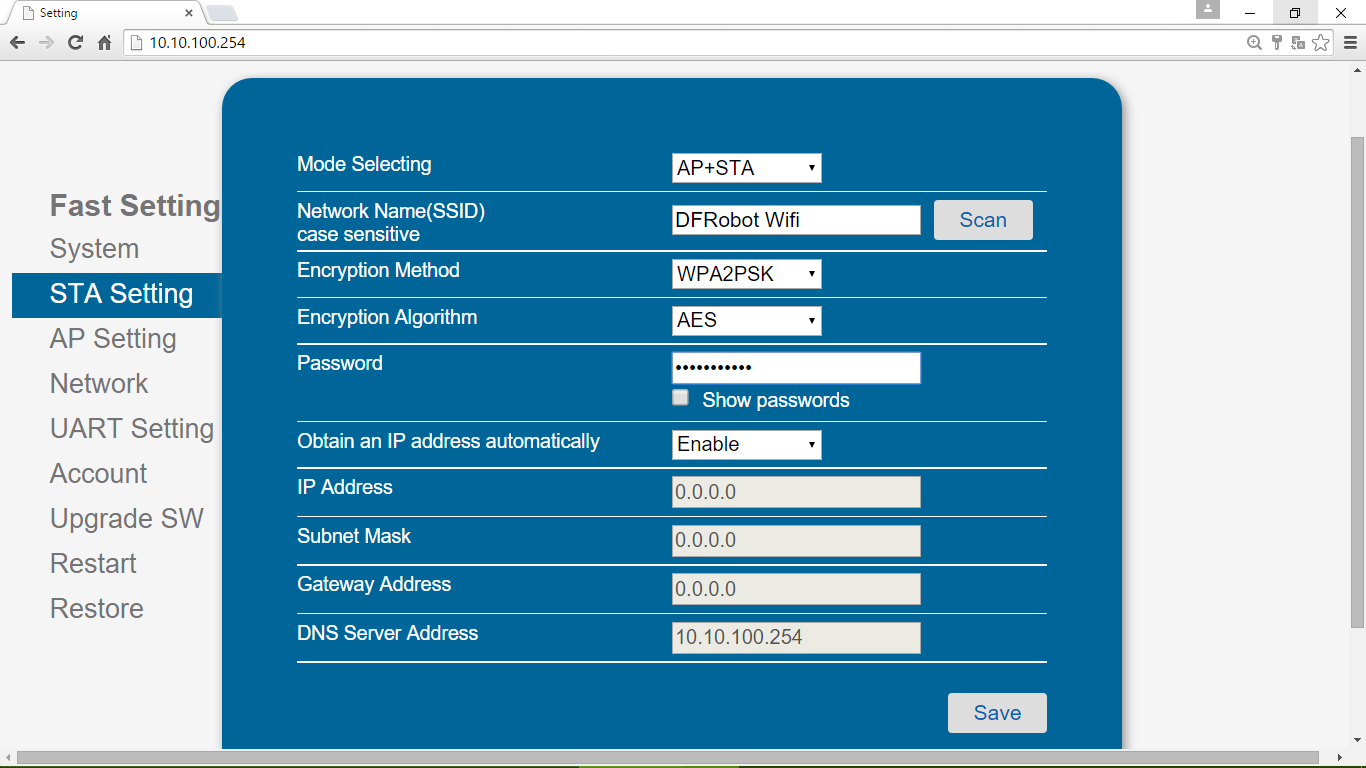The height and width of the screenshot is (768, 1366).
Task: Click the Obtain an IP address automatically label
Action: click(x=448, y=441)
